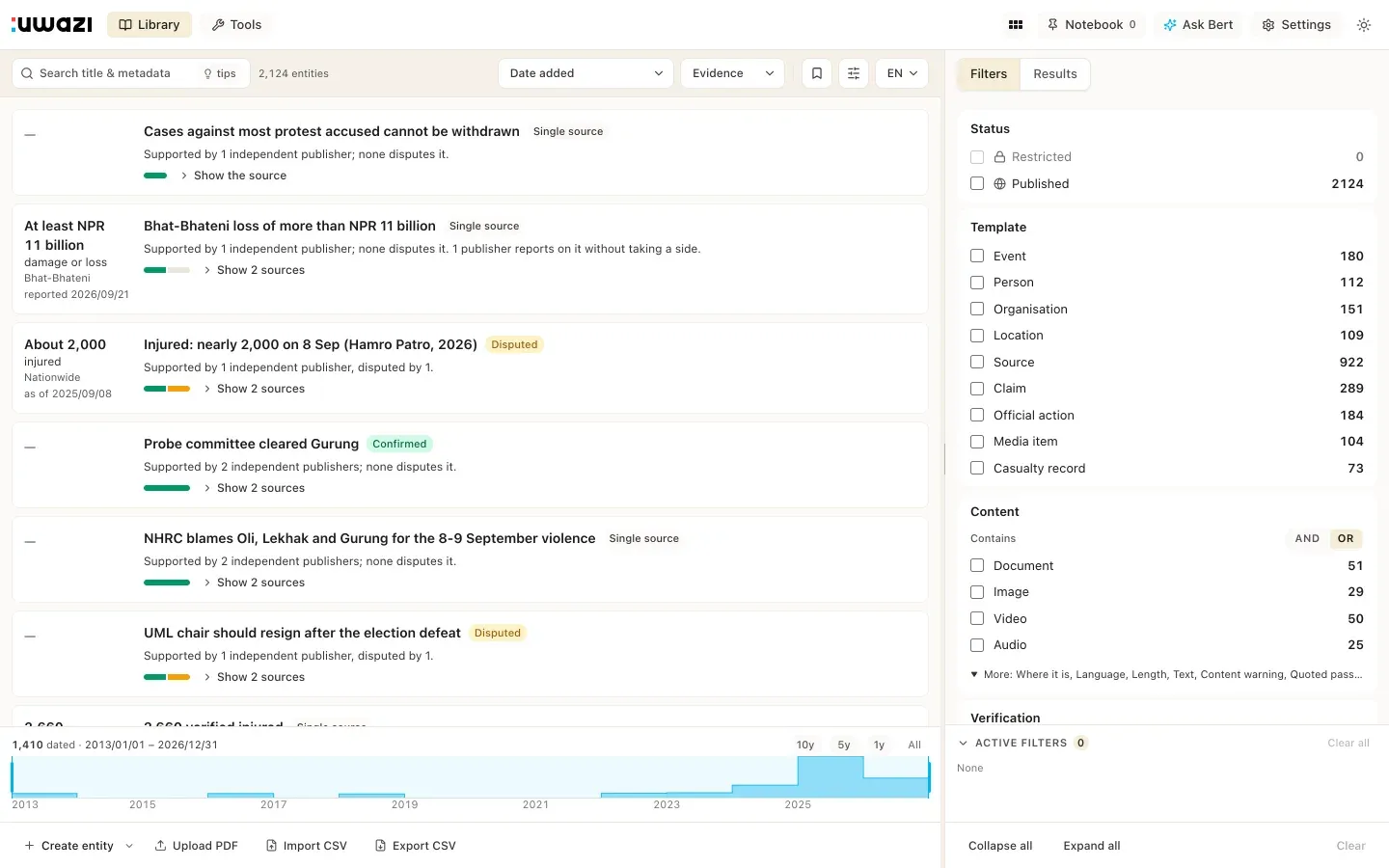Check the Published status filter
Screen dimensions: 1389x868
(x=977, y=183)
